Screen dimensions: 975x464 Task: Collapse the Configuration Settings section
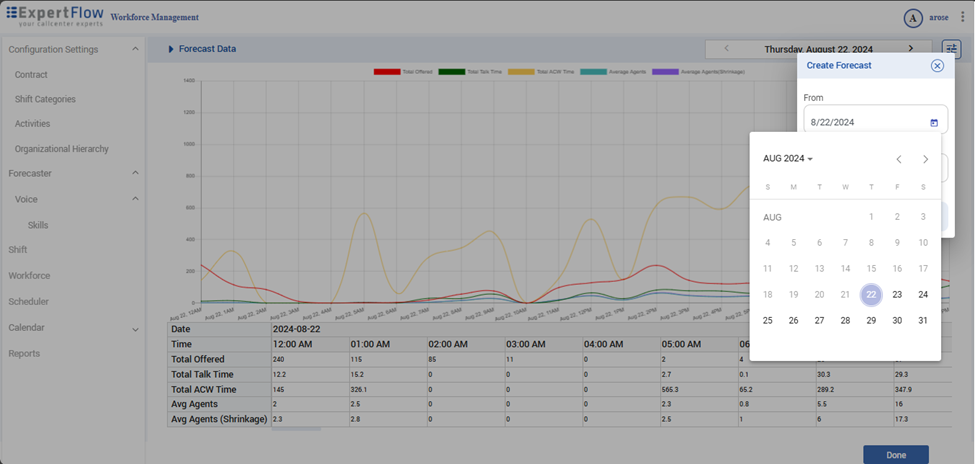pos(135,49)
